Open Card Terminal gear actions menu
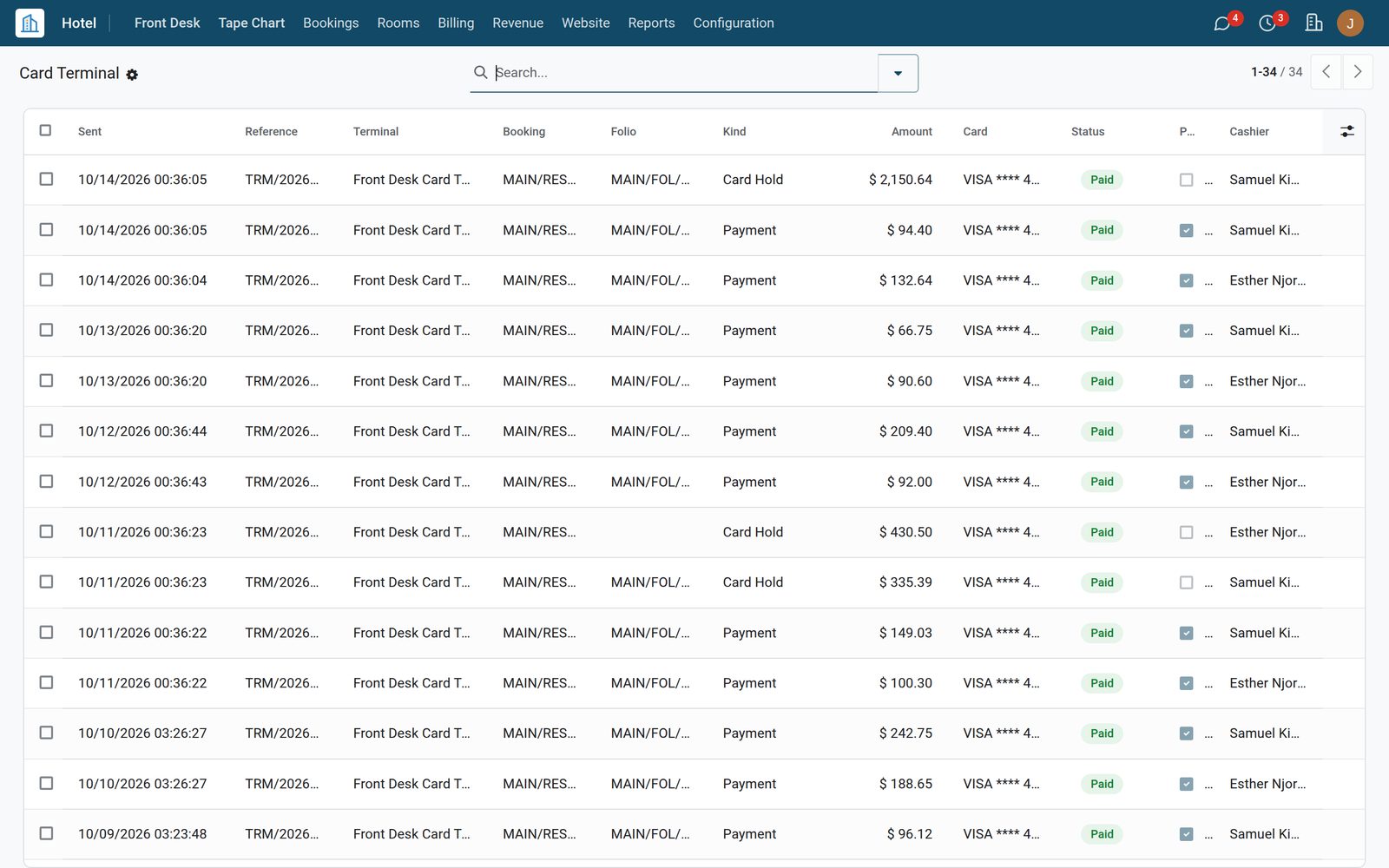The height and width of the screenshot is (868, 1389). click(x=132, y=75)
